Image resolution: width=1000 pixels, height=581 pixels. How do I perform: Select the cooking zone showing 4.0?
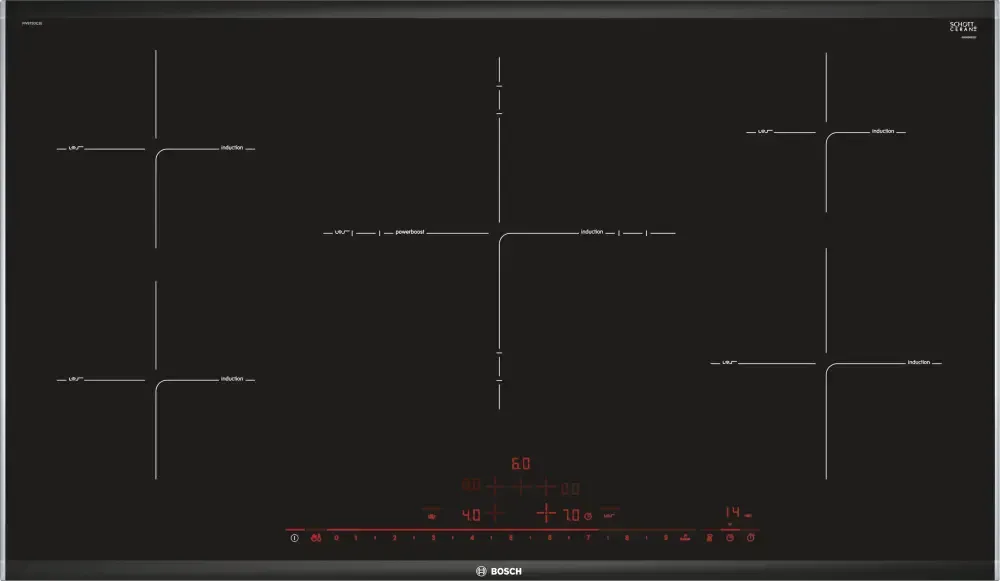tap(470, 515)
